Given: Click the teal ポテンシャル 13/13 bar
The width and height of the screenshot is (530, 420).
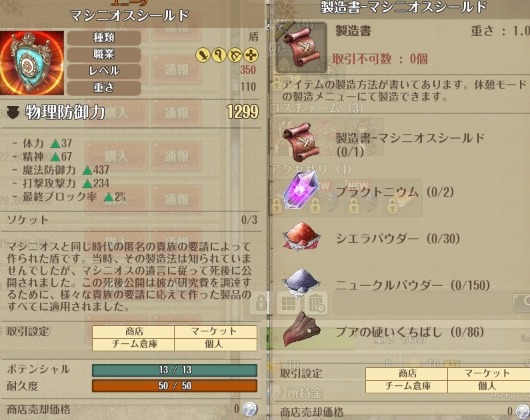Looking at the screenshot, I should pos(174,370).
